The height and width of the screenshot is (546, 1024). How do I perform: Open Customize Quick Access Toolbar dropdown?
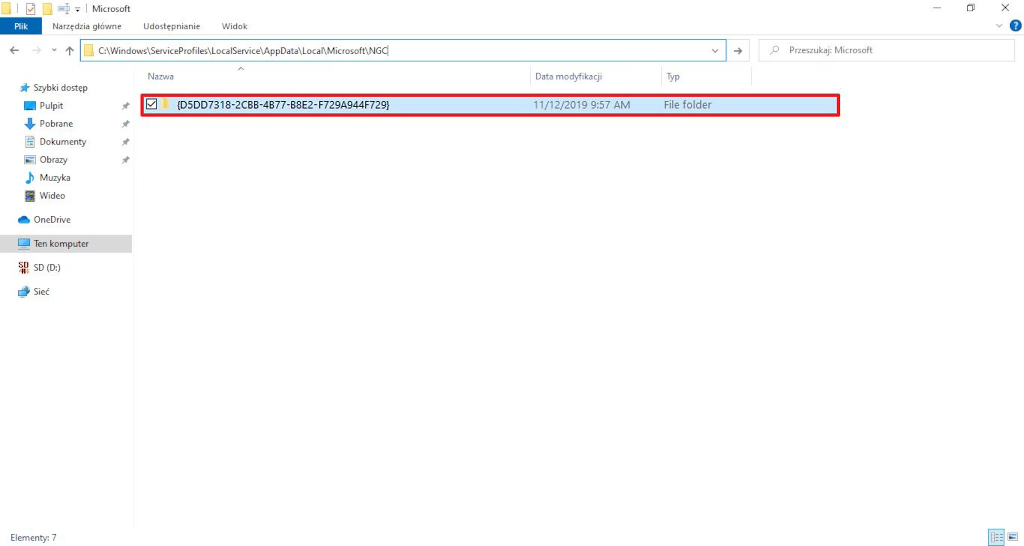(x=77, y=9)
